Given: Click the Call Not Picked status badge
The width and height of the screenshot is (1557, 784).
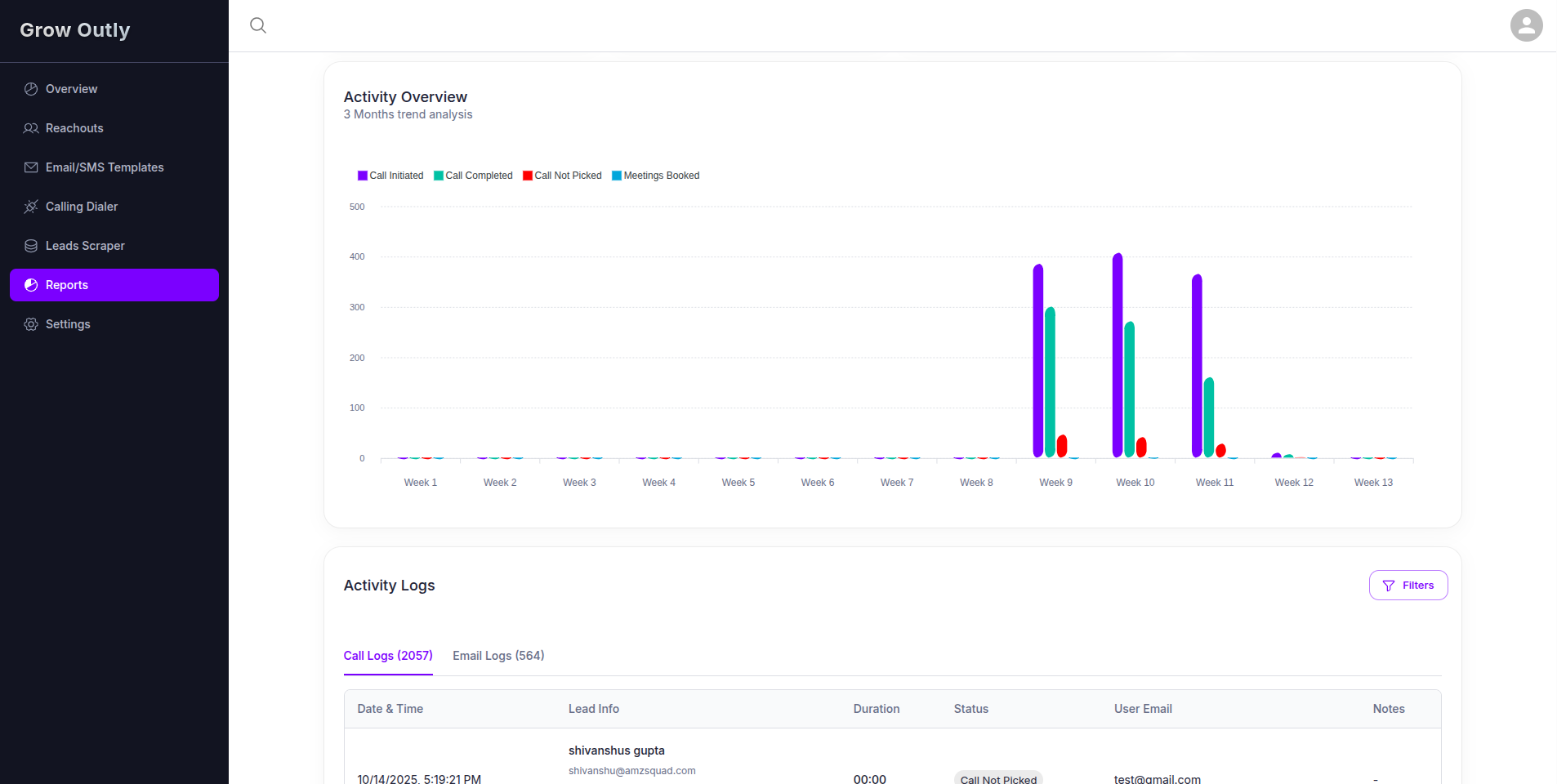Looking at the screenshot, I should tap(997, 779).
